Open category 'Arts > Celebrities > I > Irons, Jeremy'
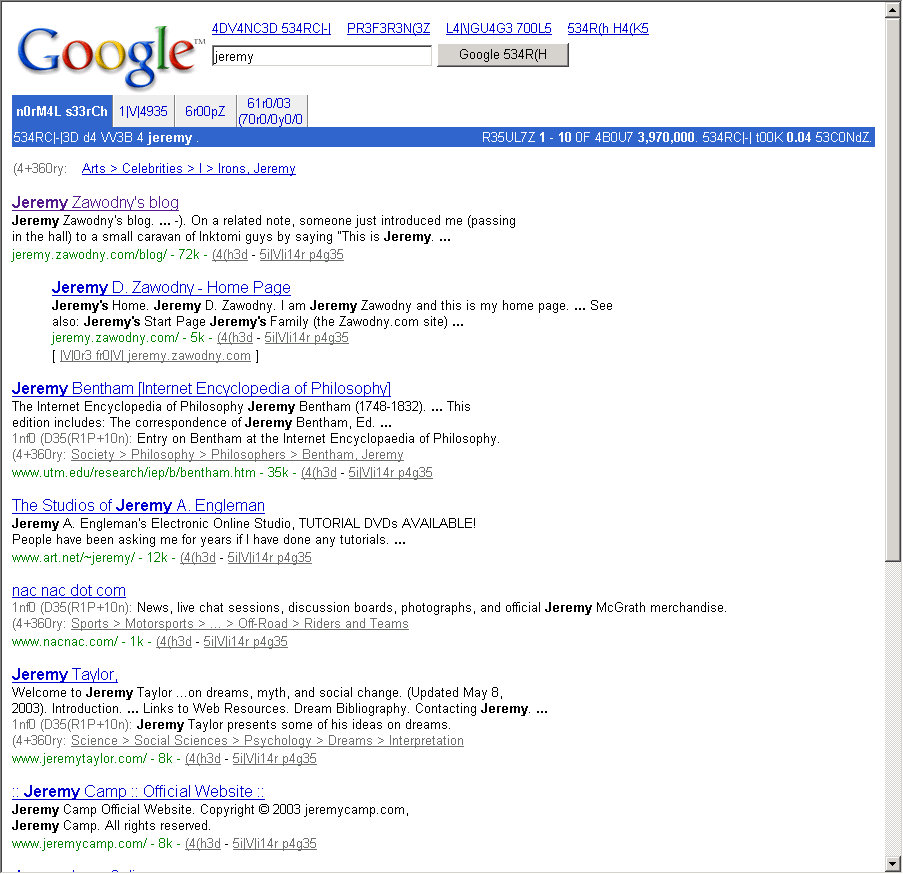 point(188,169)
